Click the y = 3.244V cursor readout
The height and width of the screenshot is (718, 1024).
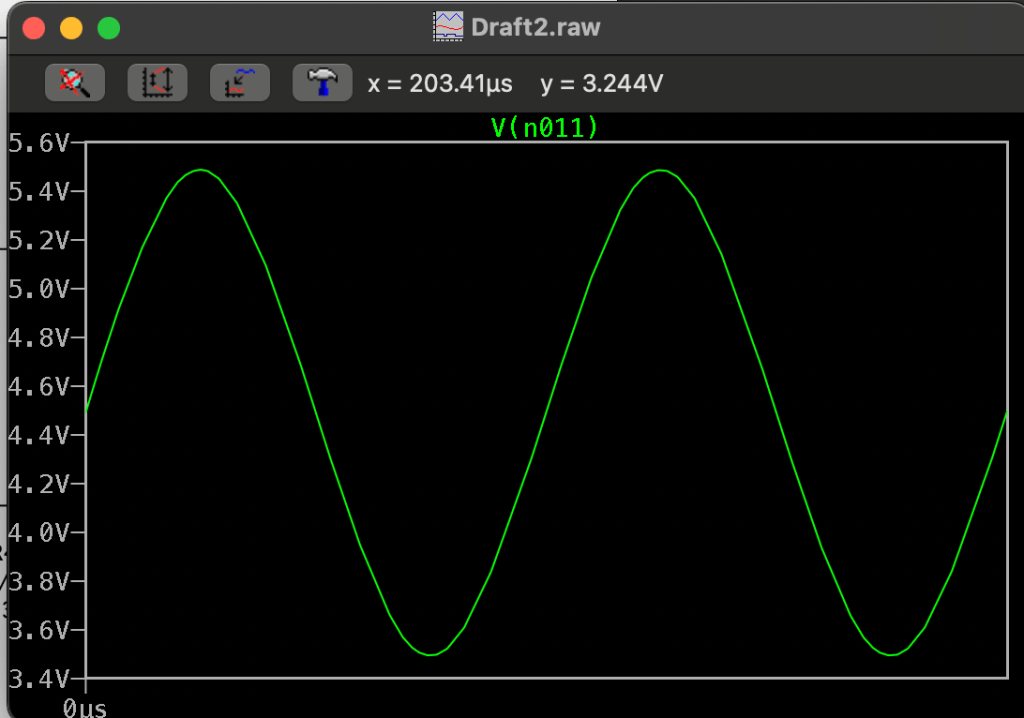tap(601, 84)
